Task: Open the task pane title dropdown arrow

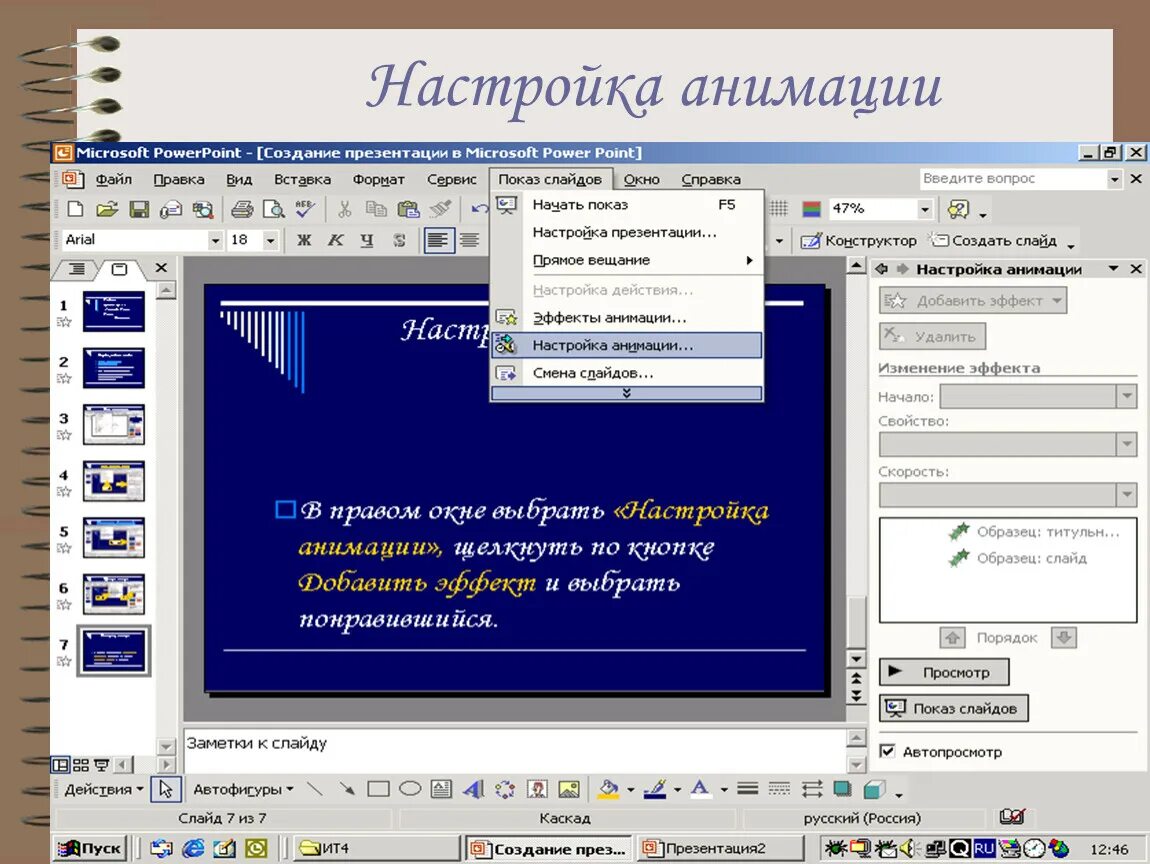Action: [x=1113, y=268]
